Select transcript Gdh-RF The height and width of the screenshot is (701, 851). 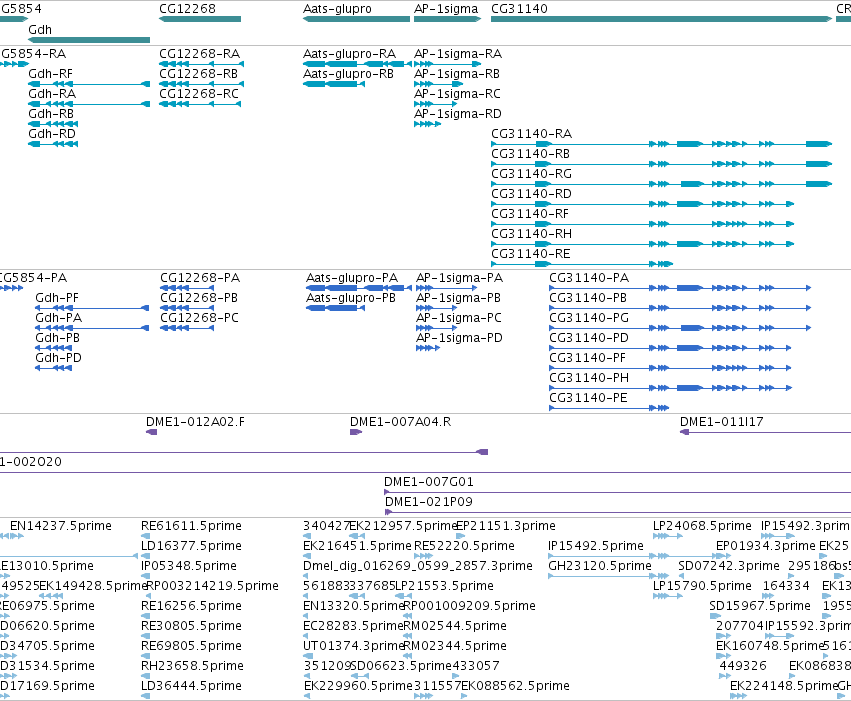pyautogui.click(x=50, y=74)
